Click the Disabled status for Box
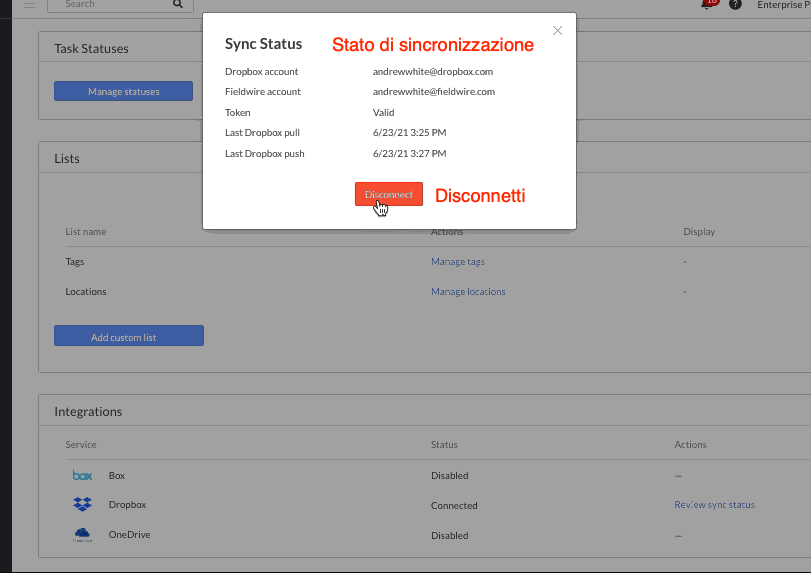This screenshot has width=811, height=573. coord(449,475)
